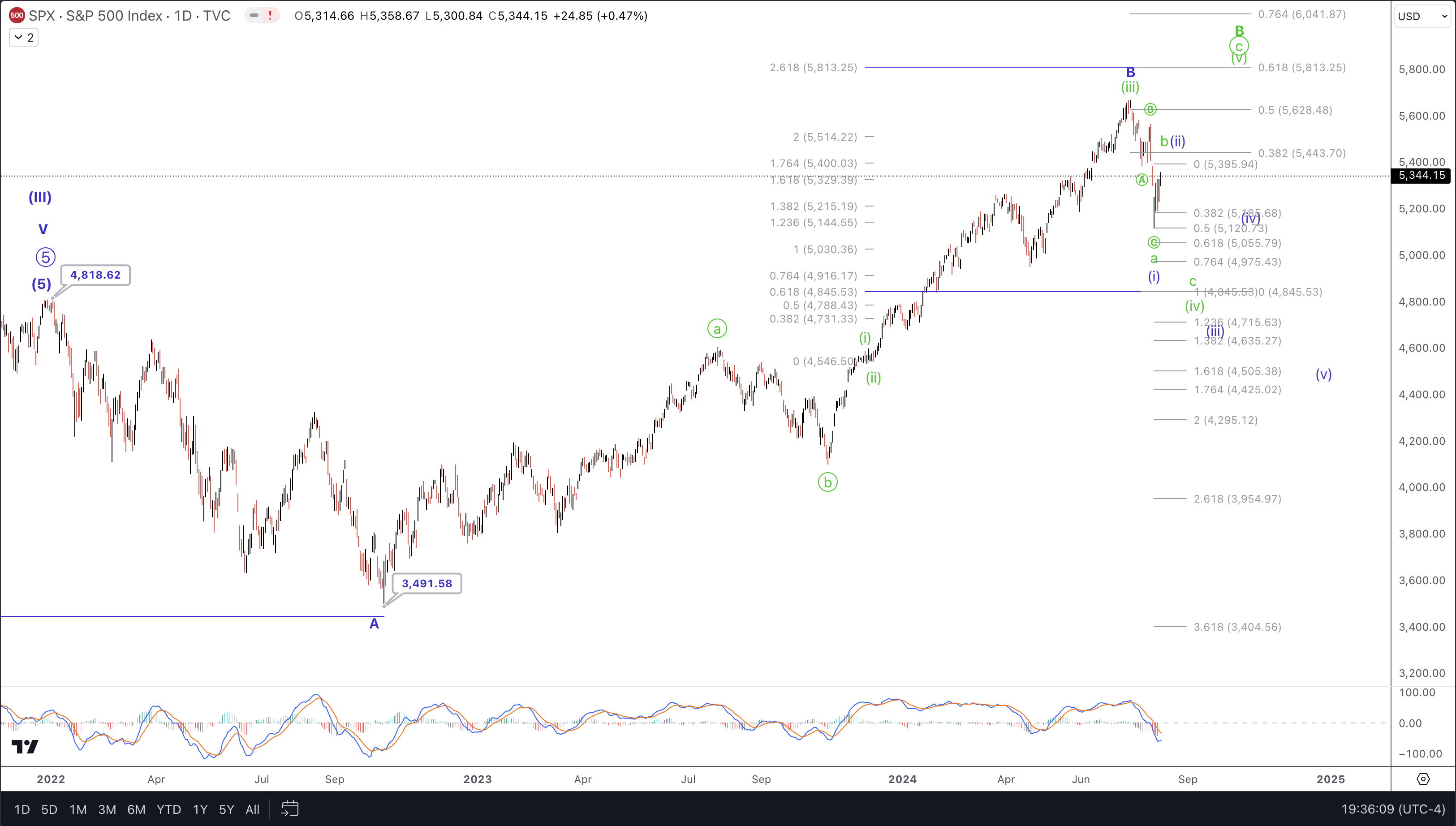
Task: Select the green circled a wave label
Action: [x=717, y=328]
